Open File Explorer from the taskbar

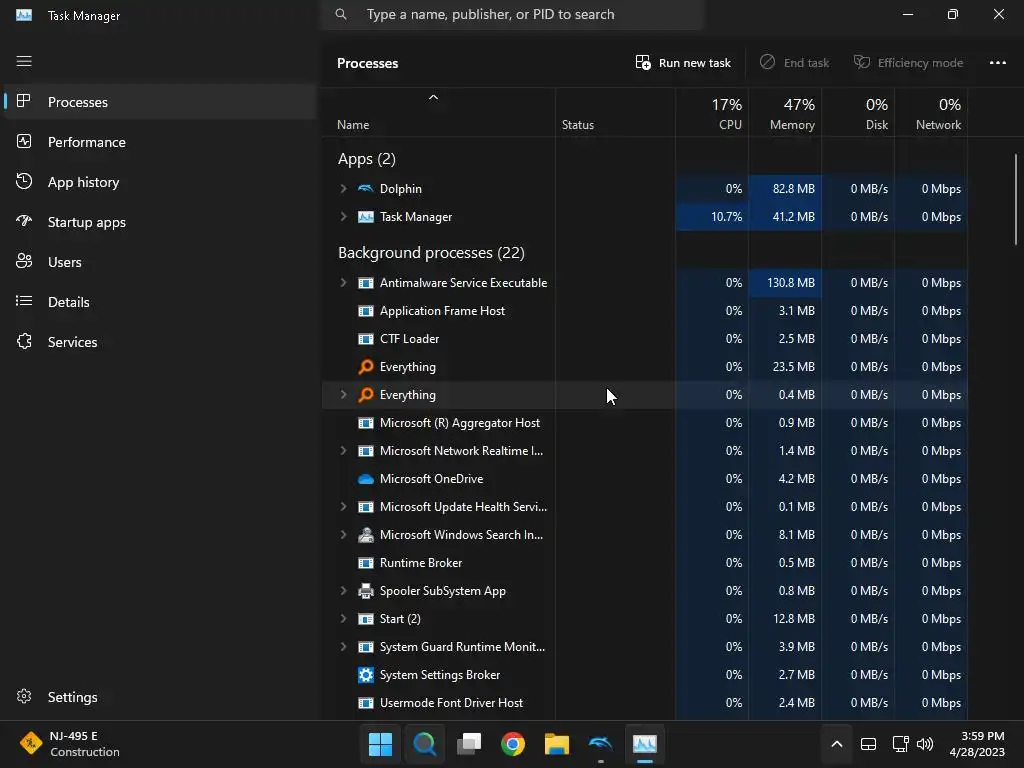point(557,744)
